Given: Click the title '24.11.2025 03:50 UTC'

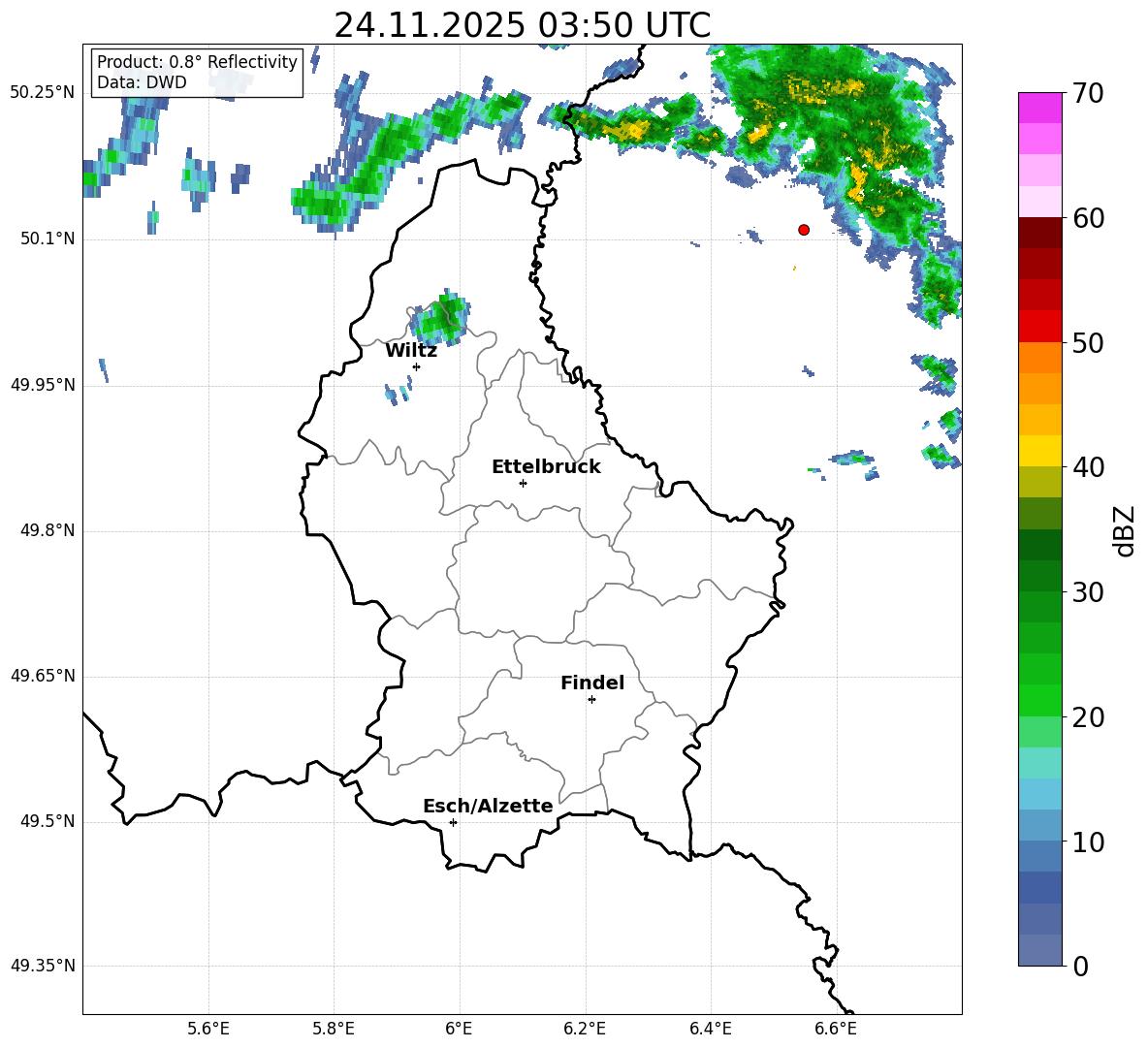Looking at the screenshot, I should click(522, 25).
